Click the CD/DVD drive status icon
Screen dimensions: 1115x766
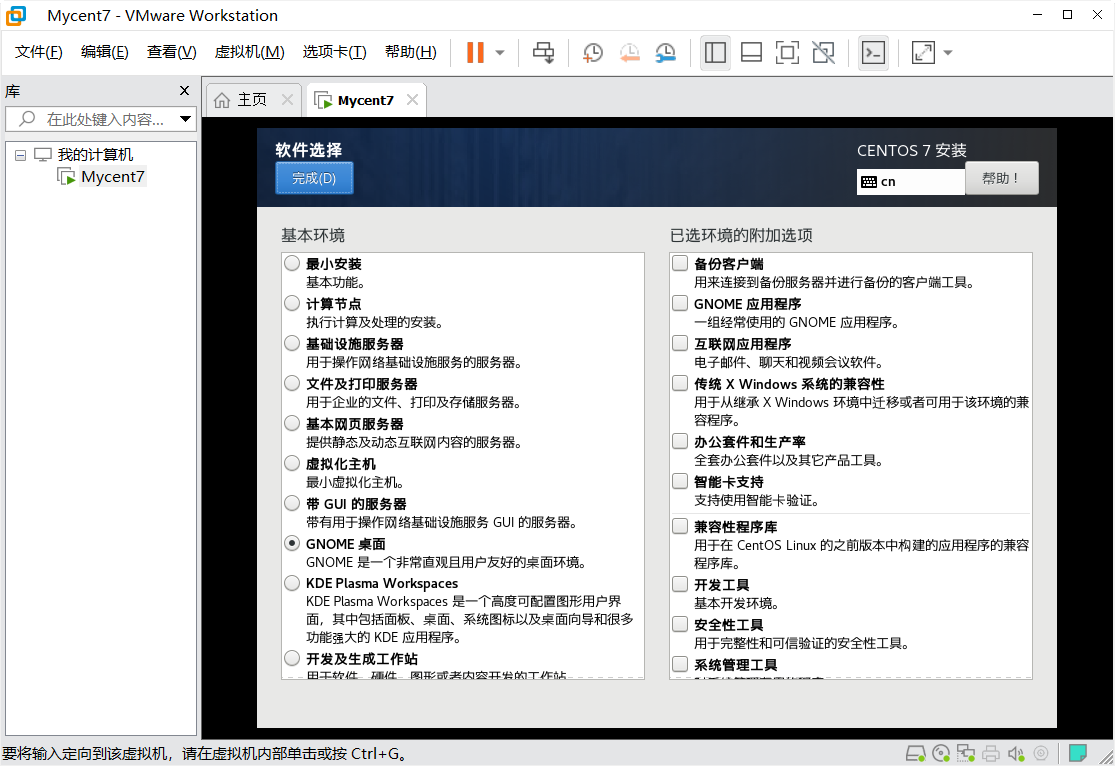point(941,753)
